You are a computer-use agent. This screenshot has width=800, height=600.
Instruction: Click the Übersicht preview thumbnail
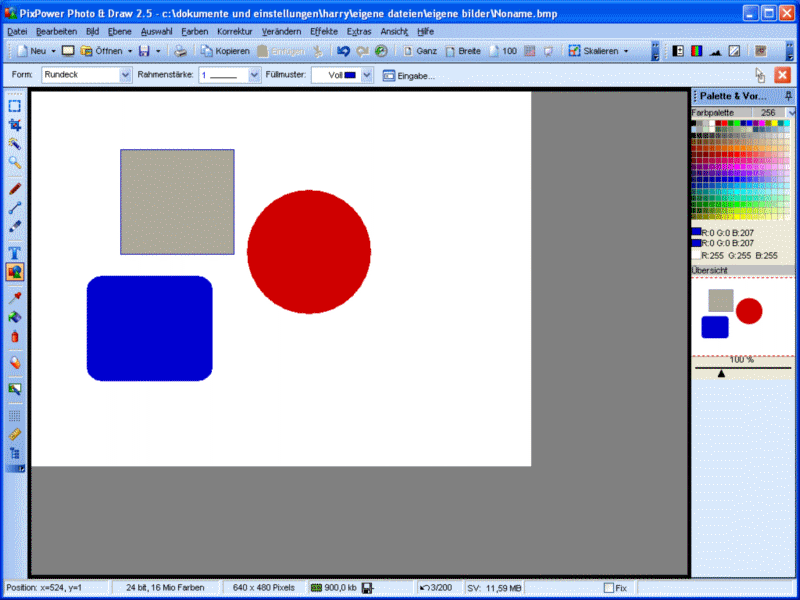(743, 316)
